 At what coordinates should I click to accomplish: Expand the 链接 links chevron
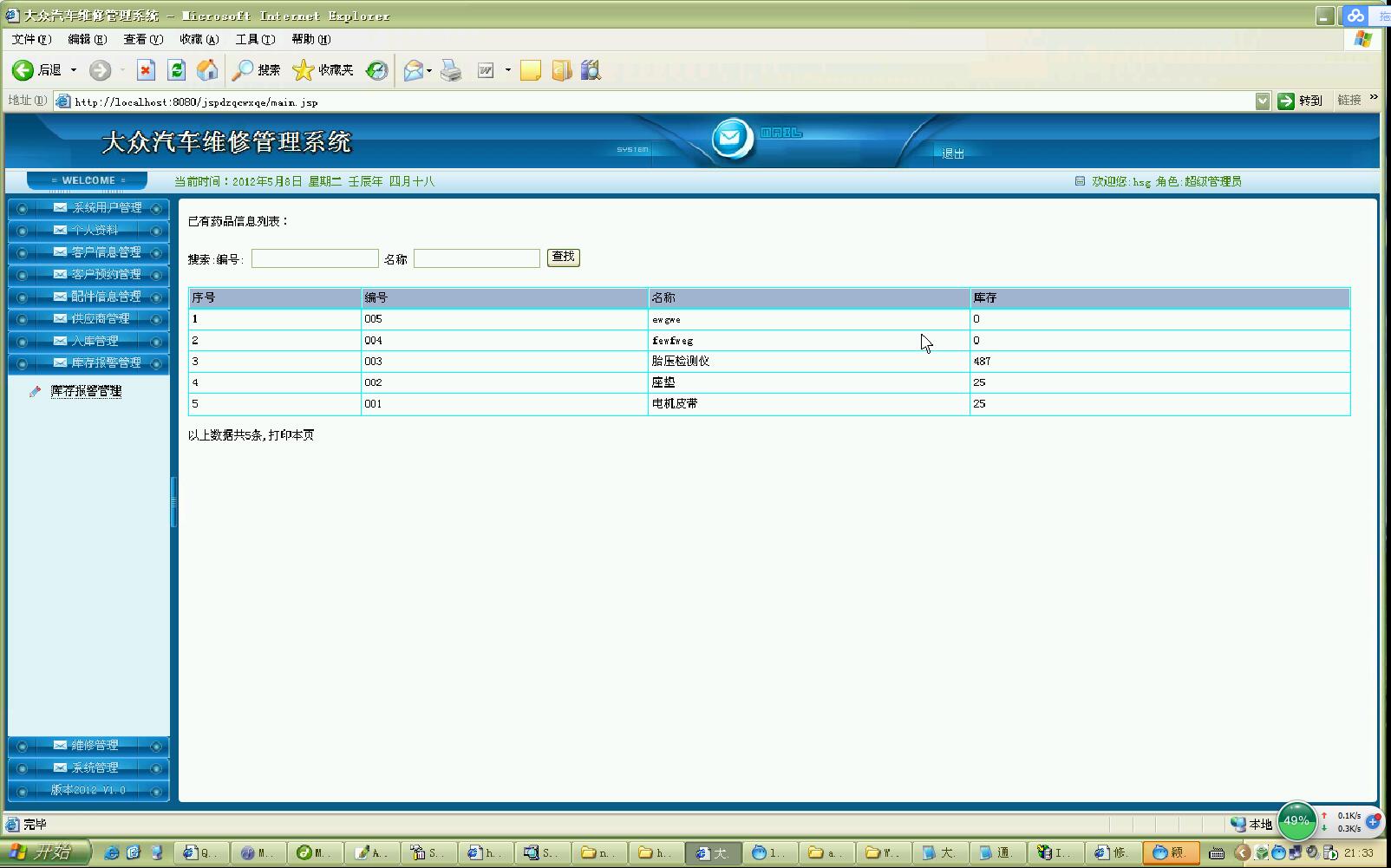[1374, 98]
